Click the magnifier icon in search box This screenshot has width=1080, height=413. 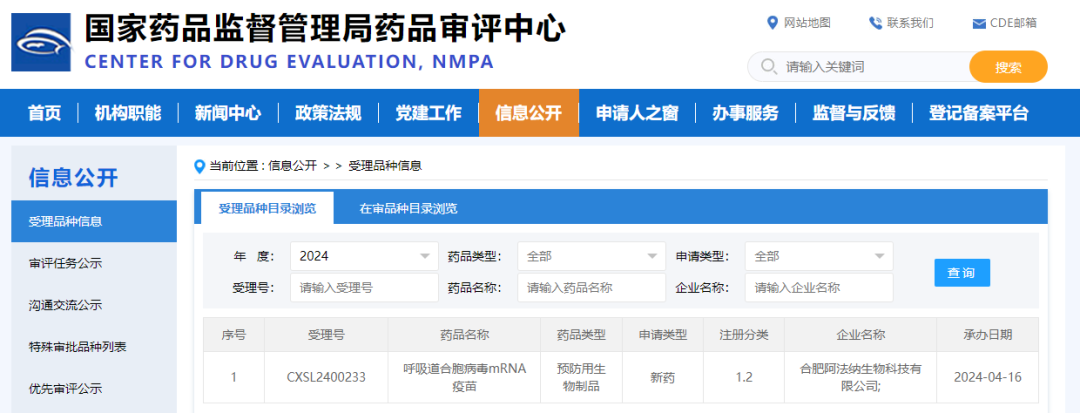768,67
